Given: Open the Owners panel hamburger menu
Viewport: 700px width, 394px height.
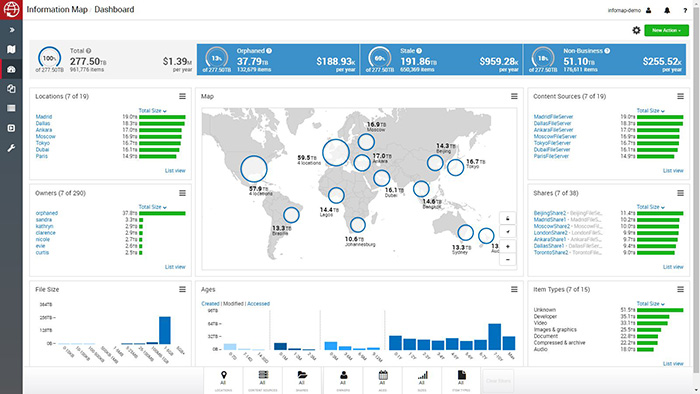Looking at the screenshot, I should [183, 193].
